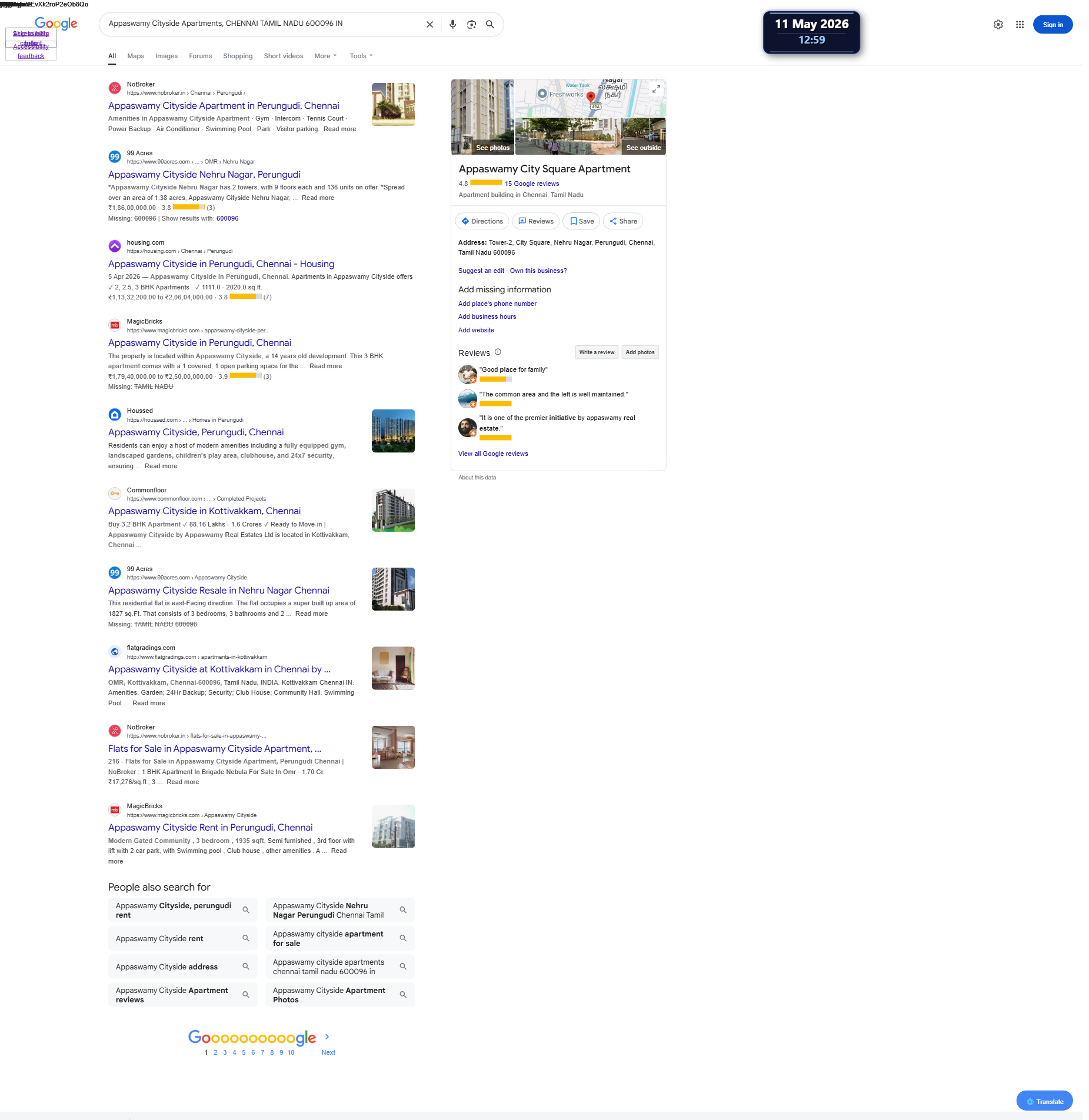
Task: Click the 'Add website' link
Action: click(476, 331)
